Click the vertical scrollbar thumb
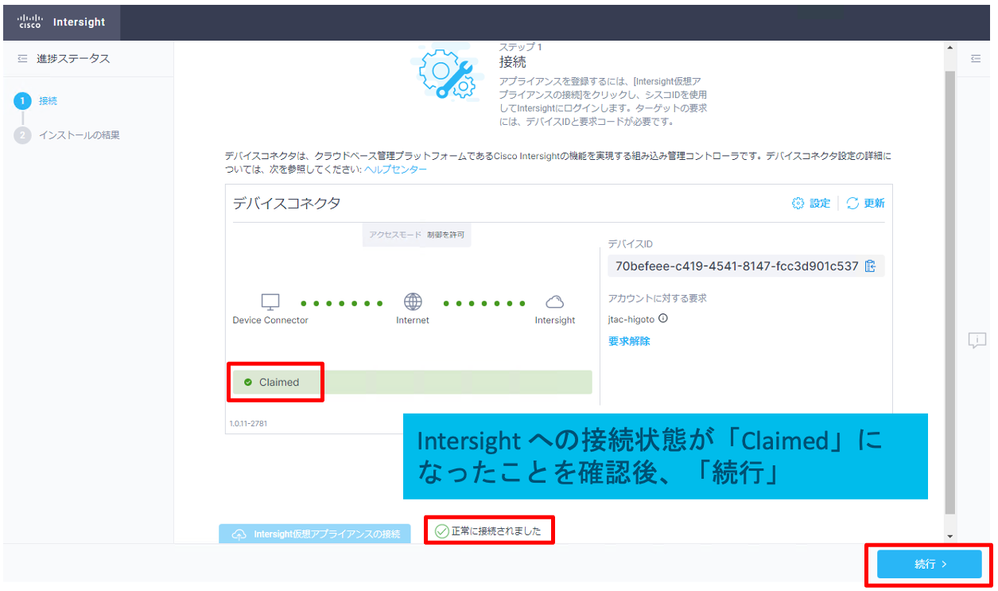998x591 pixels. click(x=950, y=293)
